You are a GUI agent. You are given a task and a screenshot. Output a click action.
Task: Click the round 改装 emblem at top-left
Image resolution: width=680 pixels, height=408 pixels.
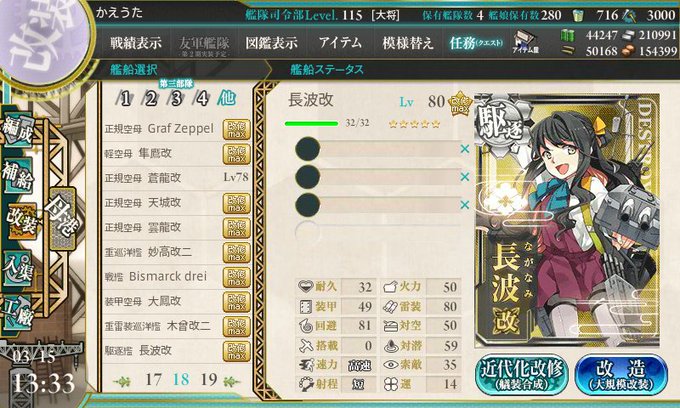(43, 39)
